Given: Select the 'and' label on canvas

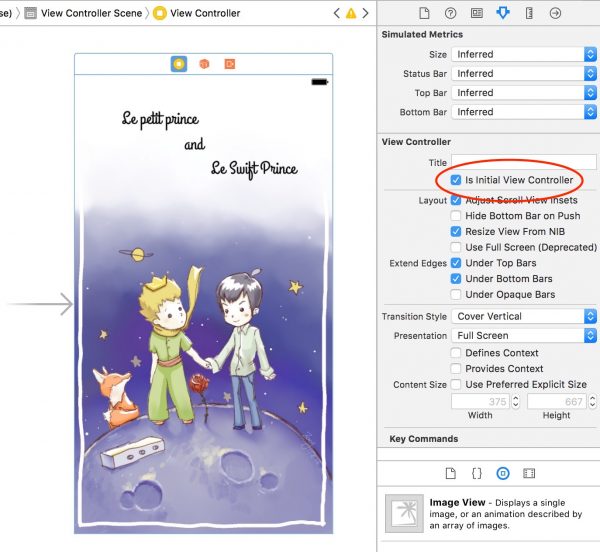Looking at the screenshot, I should pos(194,144).
